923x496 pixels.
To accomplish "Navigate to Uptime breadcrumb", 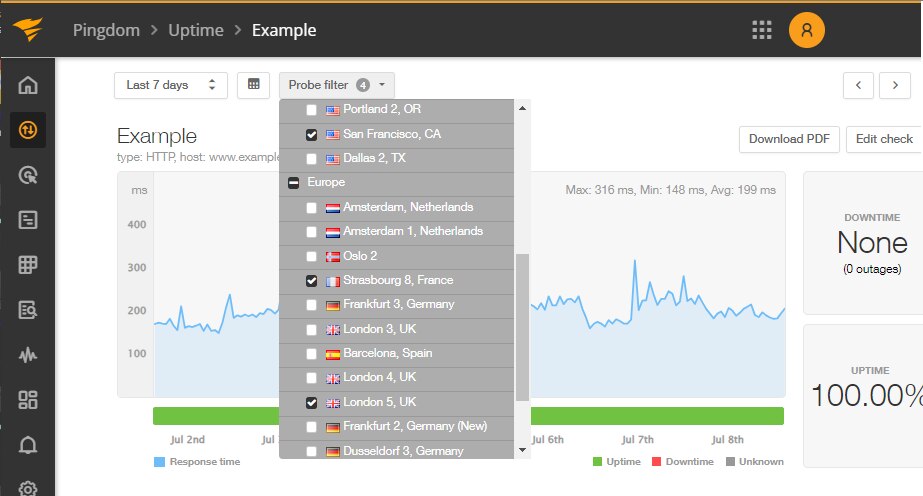I will 196,30.
